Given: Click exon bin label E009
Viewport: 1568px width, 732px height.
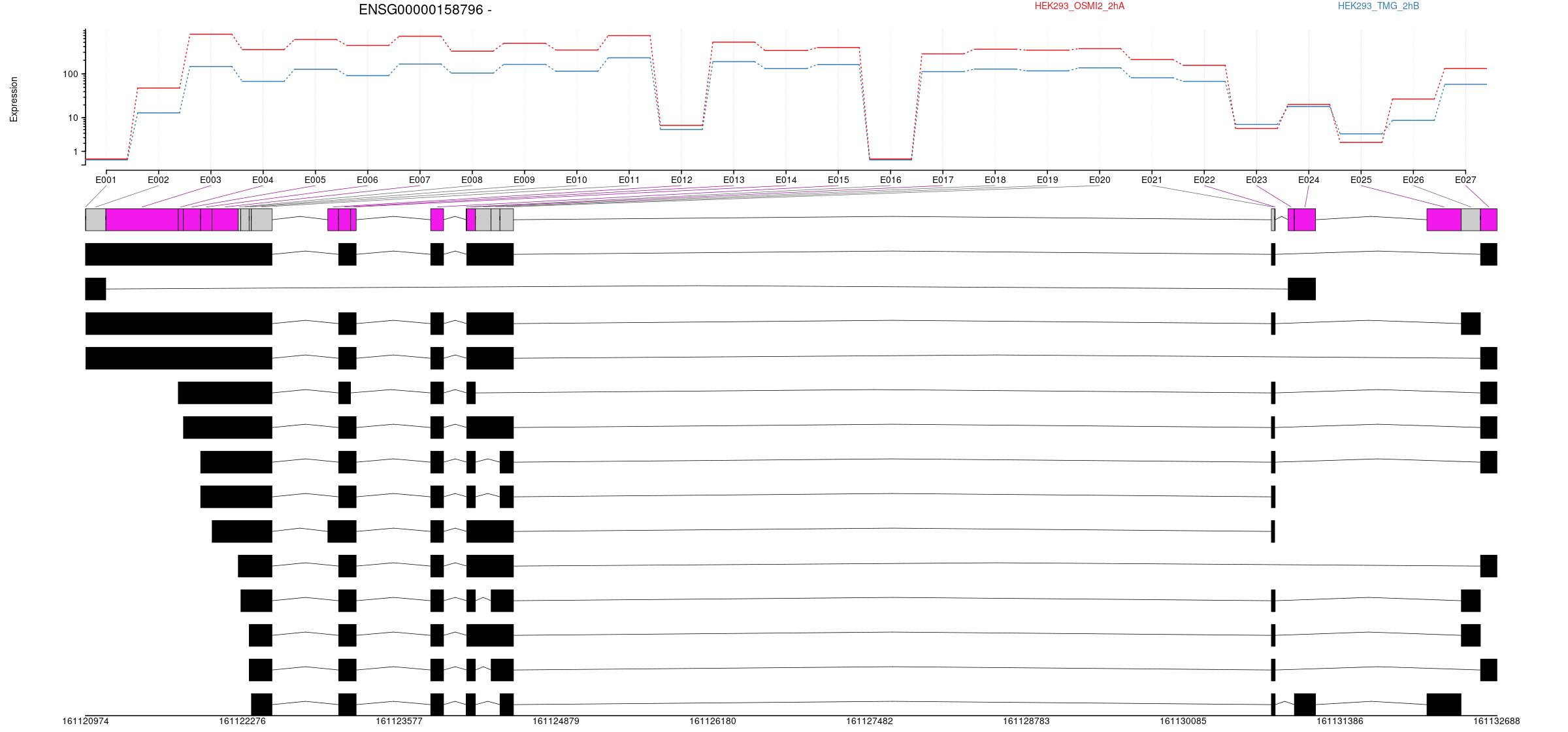Looking at the screenshot, I should coord(524,180).
